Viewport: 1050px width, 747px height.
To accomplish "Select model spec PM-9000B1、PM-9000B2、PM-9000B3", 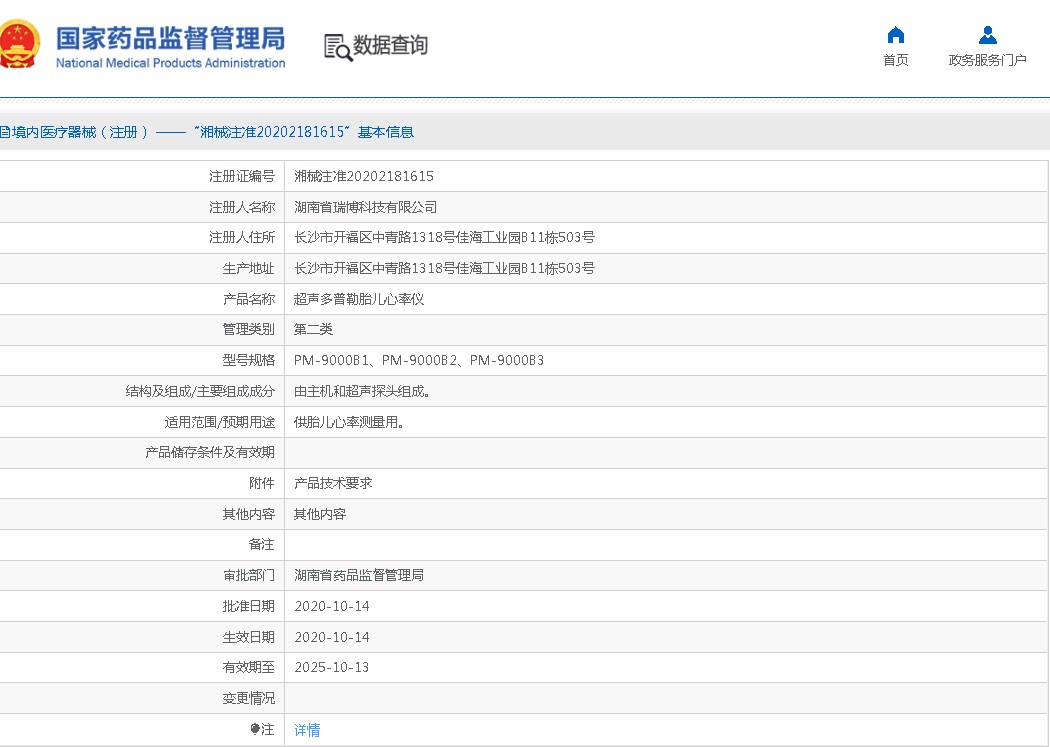I will point(419,360).
